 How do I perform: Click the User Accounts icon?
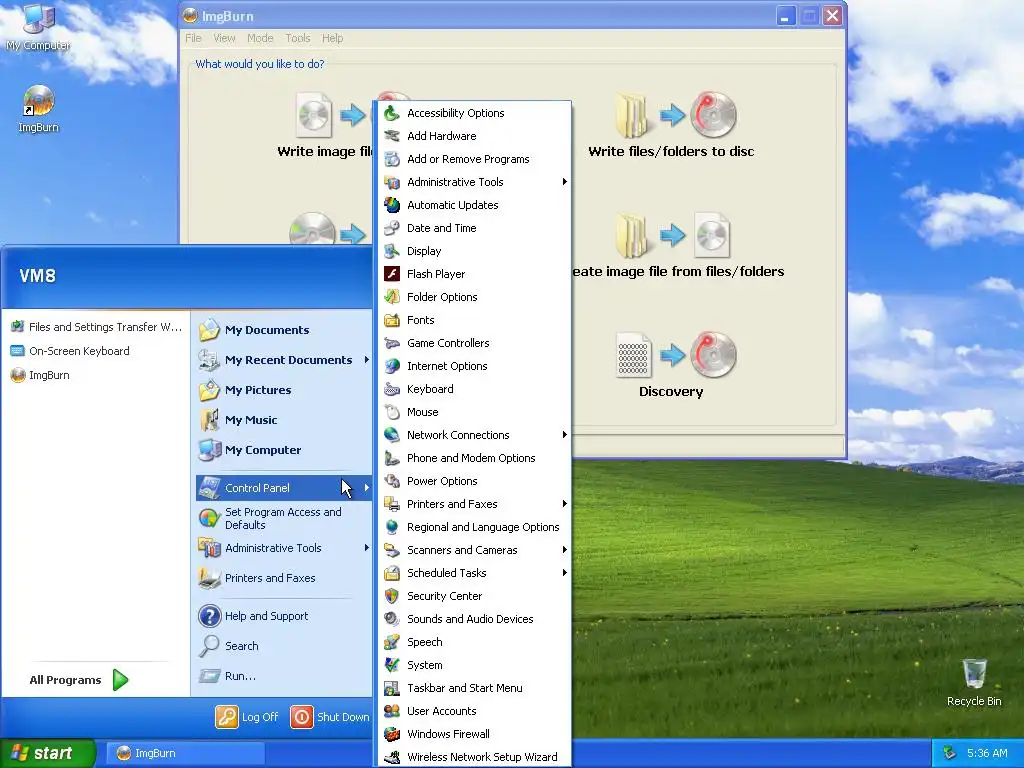(x=392, y=711)
